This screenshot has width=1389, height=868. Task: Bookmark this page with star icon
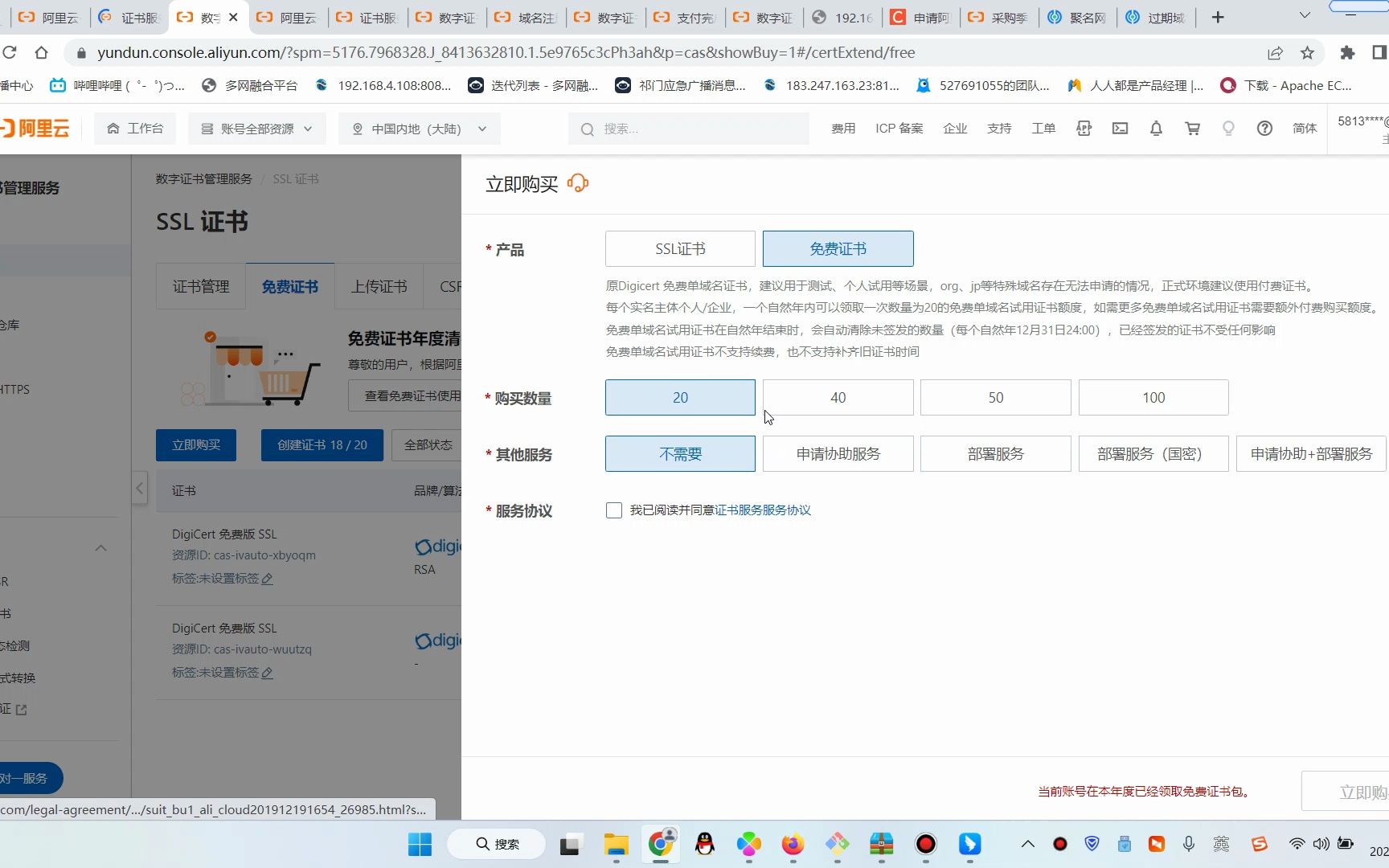[x=1307, y=53]
